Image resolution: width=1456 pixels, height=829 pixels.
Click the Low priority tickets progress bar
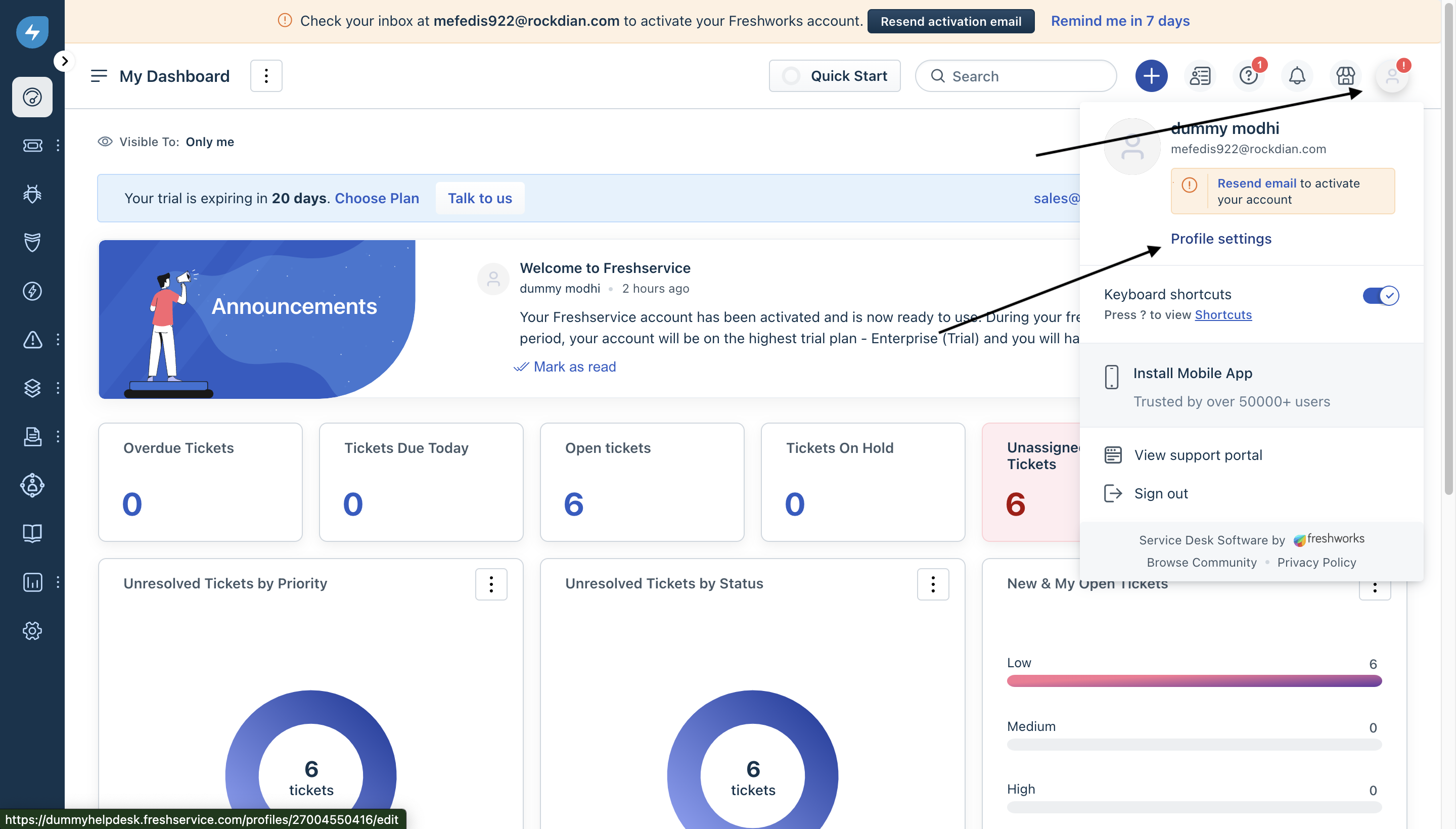[x=1194, y=681]
